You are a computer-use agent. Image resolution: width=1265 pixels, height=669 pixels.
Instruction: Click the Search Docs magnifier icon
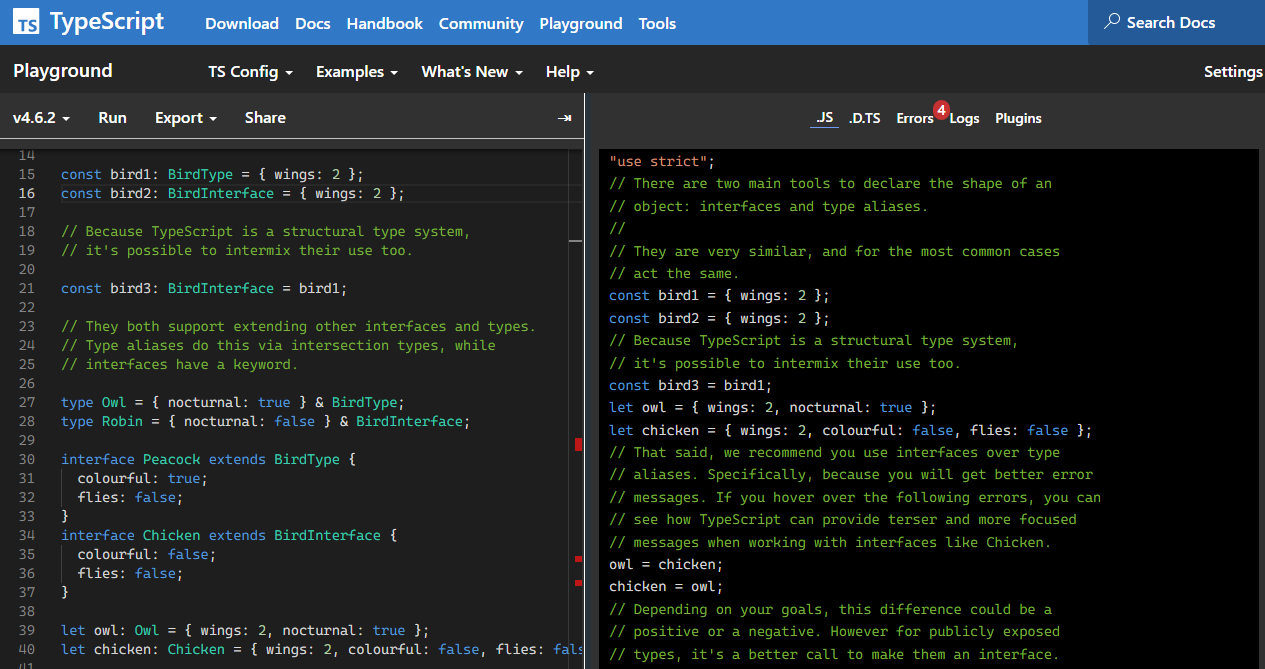[1112, 22]
